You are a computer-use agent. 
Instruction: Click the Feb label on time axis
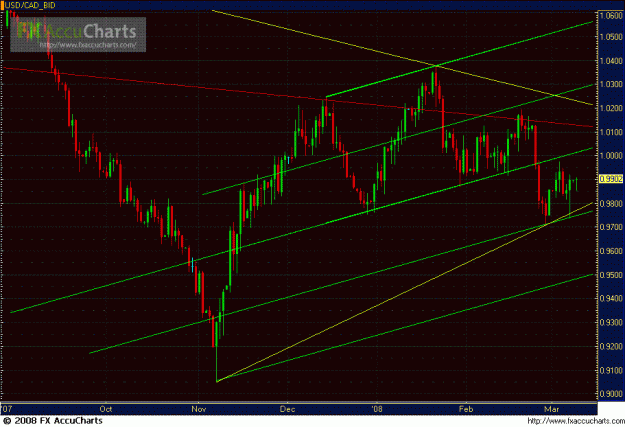466,409
